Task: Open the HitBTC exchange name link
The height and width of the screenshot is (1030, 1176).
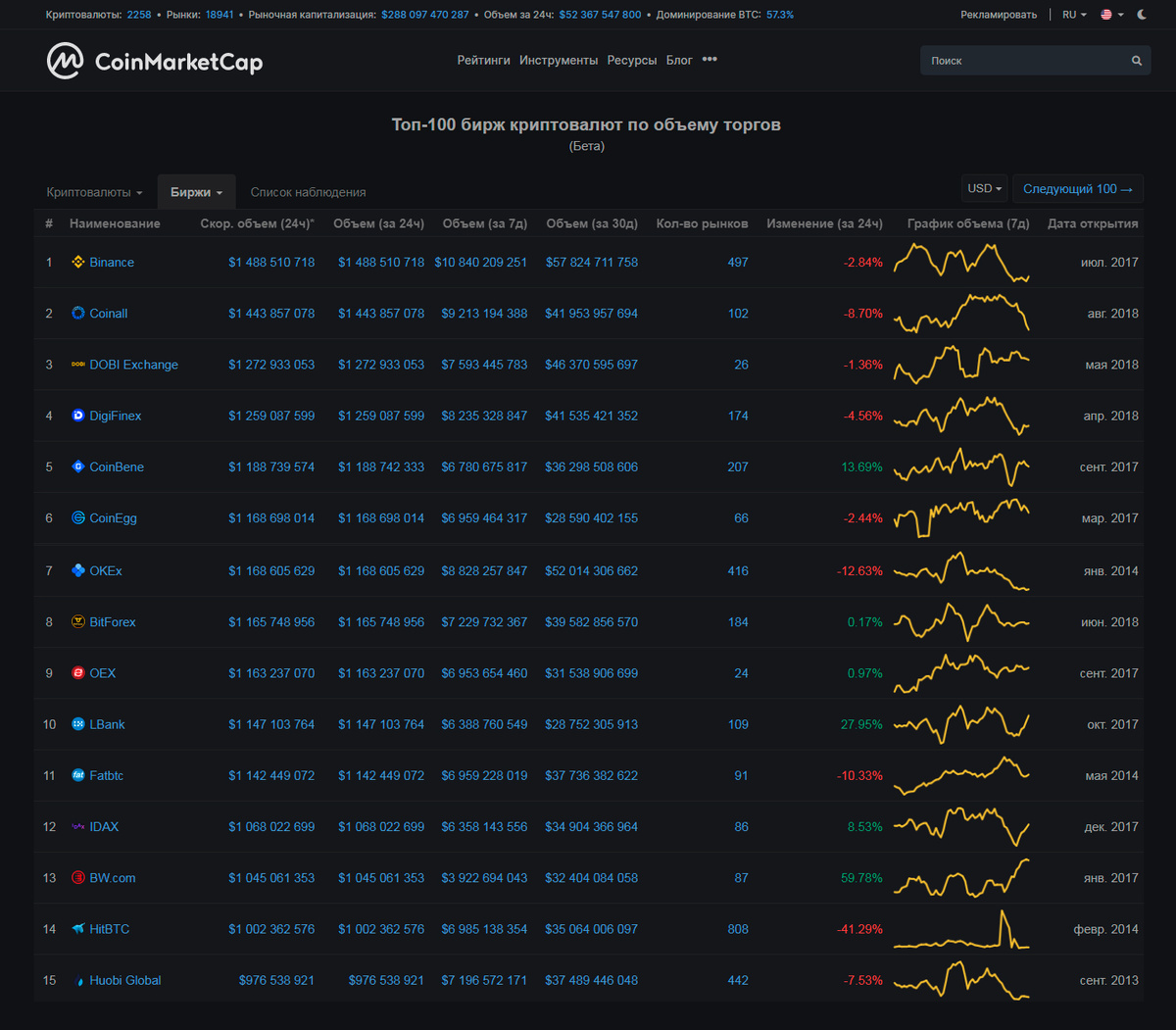Action: (110, 929)
